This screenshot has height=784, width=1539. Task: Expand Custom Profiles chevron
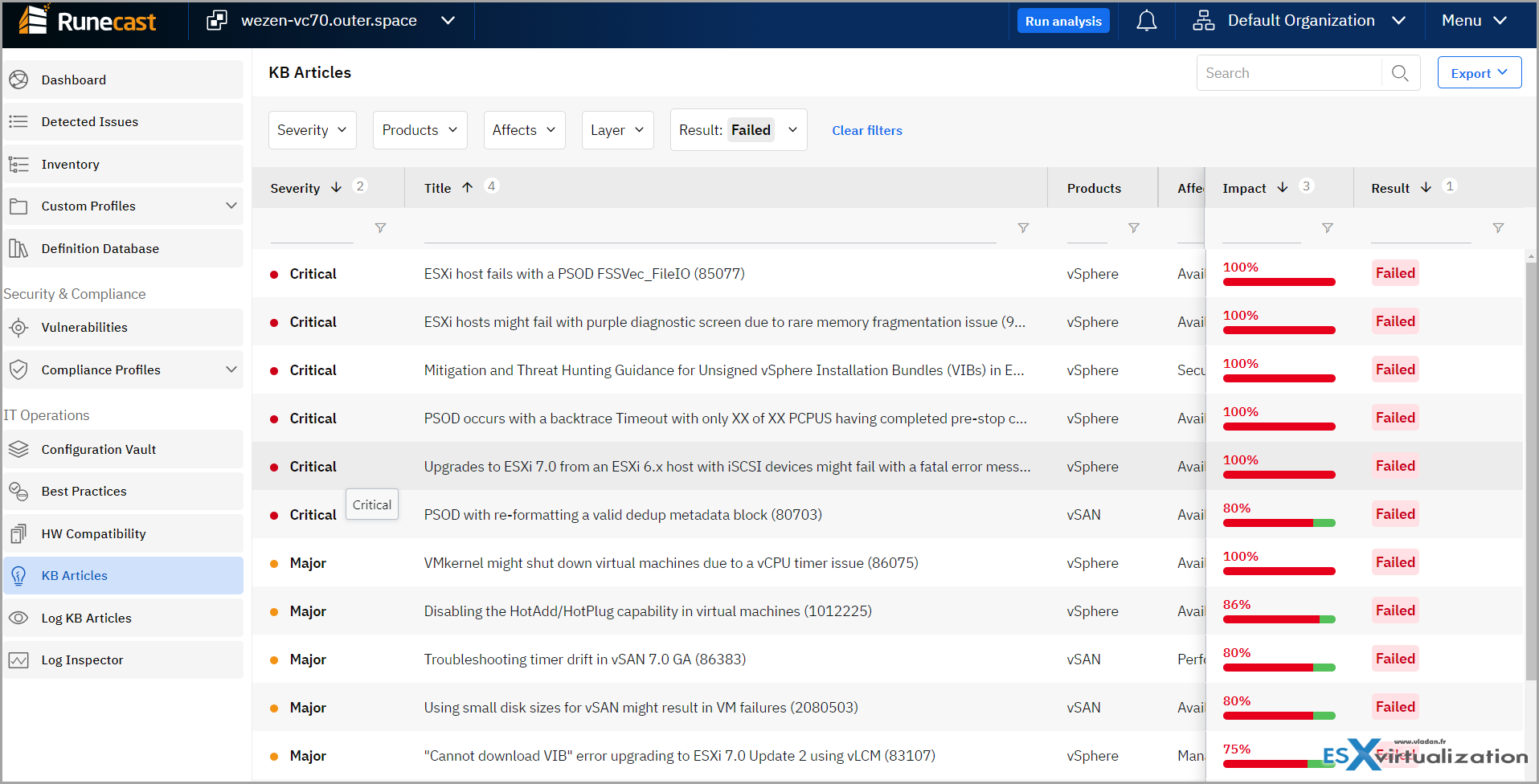(231, 206)
